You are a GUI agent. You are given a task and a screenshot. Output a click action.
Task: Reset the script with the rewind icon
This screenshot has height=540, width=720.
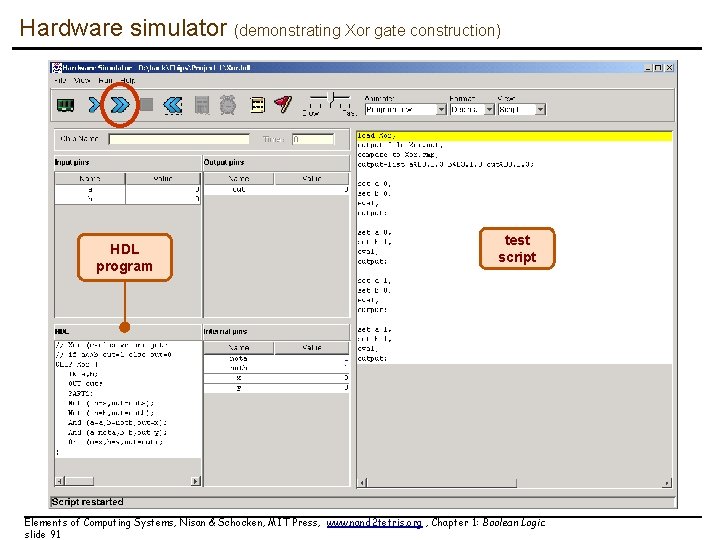(173, 105)
